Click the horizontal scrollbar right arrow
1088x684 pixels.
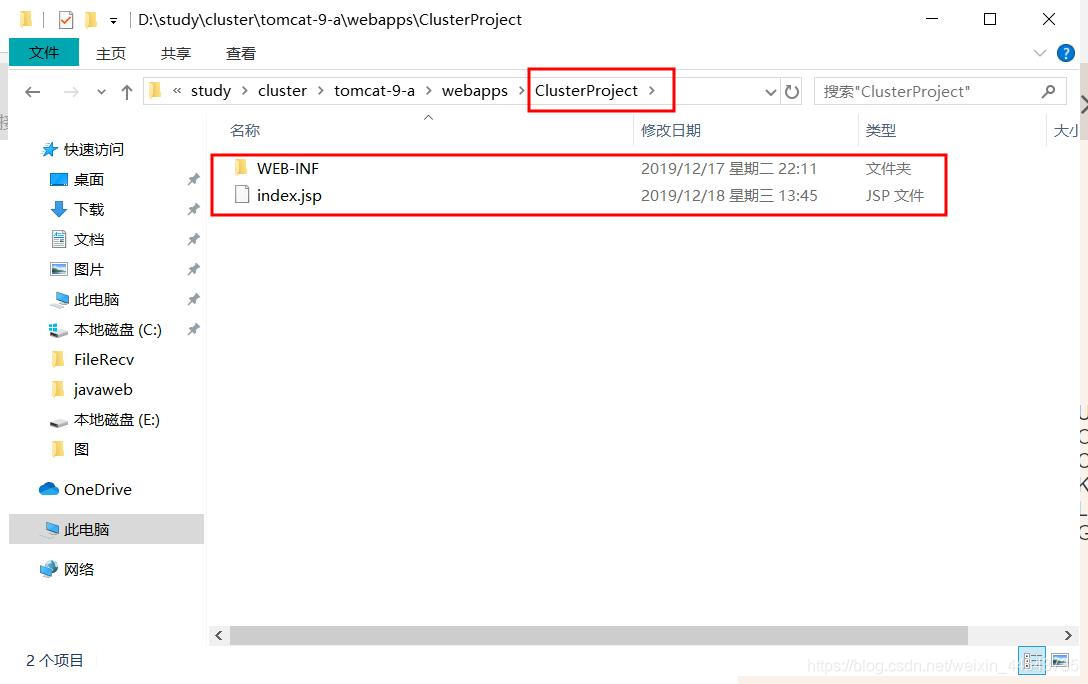point(1068,635)
